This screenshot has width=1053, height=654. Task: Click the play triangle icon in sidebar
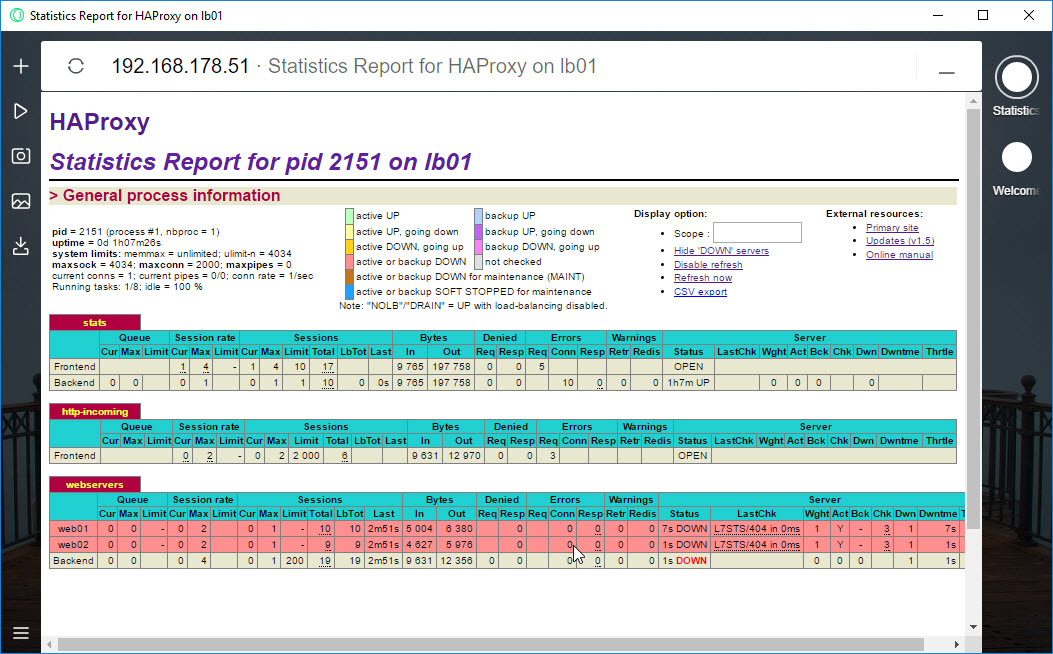pyautogui.click(x=21, y=111)
